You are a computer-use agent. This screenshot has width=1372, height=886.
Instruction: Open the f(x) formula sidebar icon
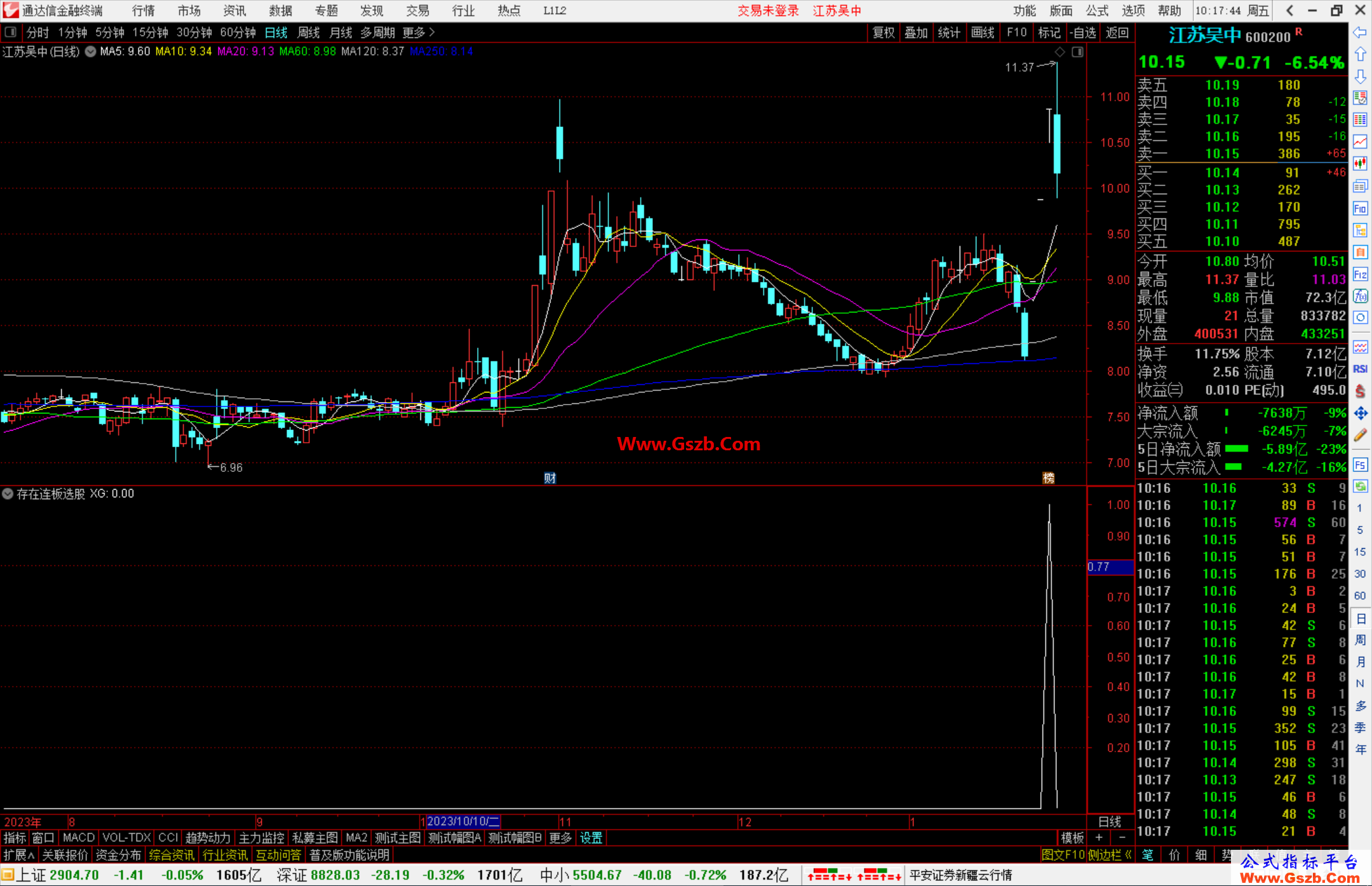pos(1360,296)
